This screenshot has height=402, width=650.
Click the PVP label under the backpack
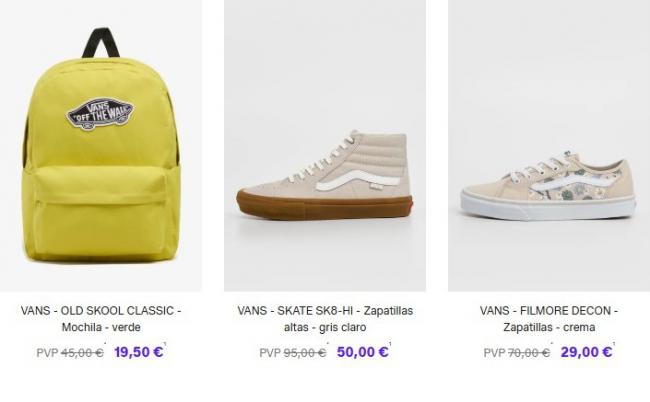pyautogui.click(x=47, y=353)
